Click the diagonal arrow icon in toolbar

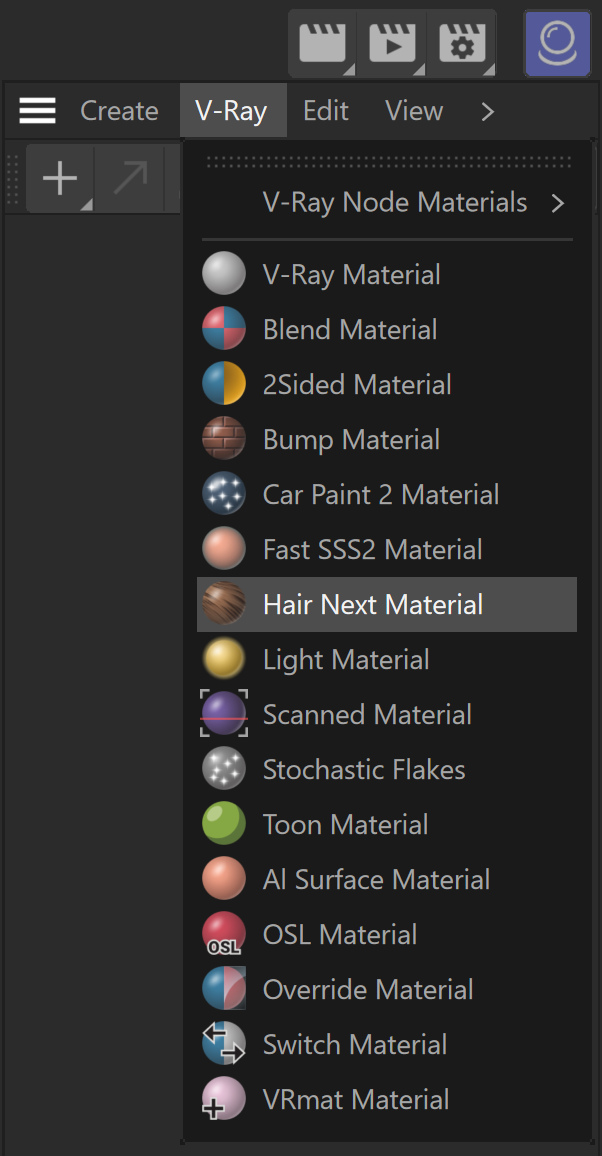point(130,178)
